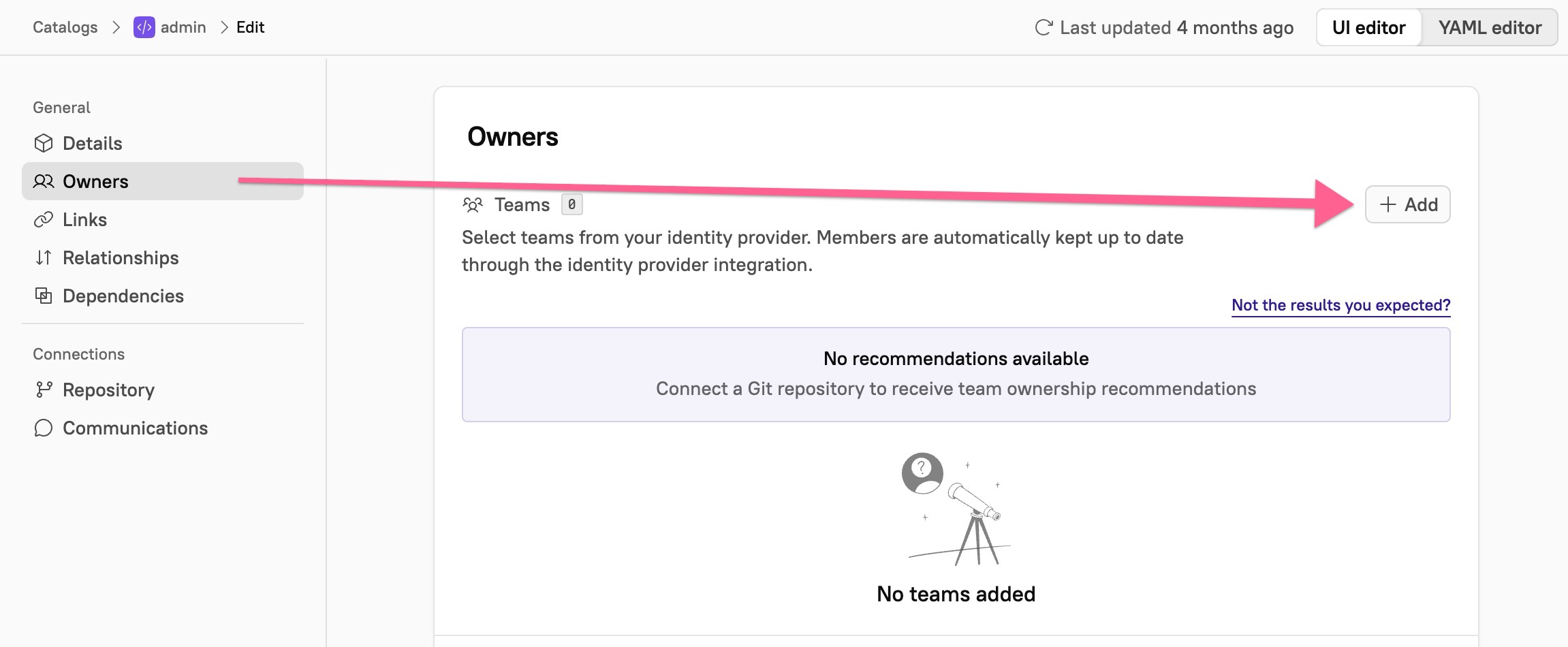
Task: Click the refresh icon next to last updated
Action: (x=1044, y=28)
